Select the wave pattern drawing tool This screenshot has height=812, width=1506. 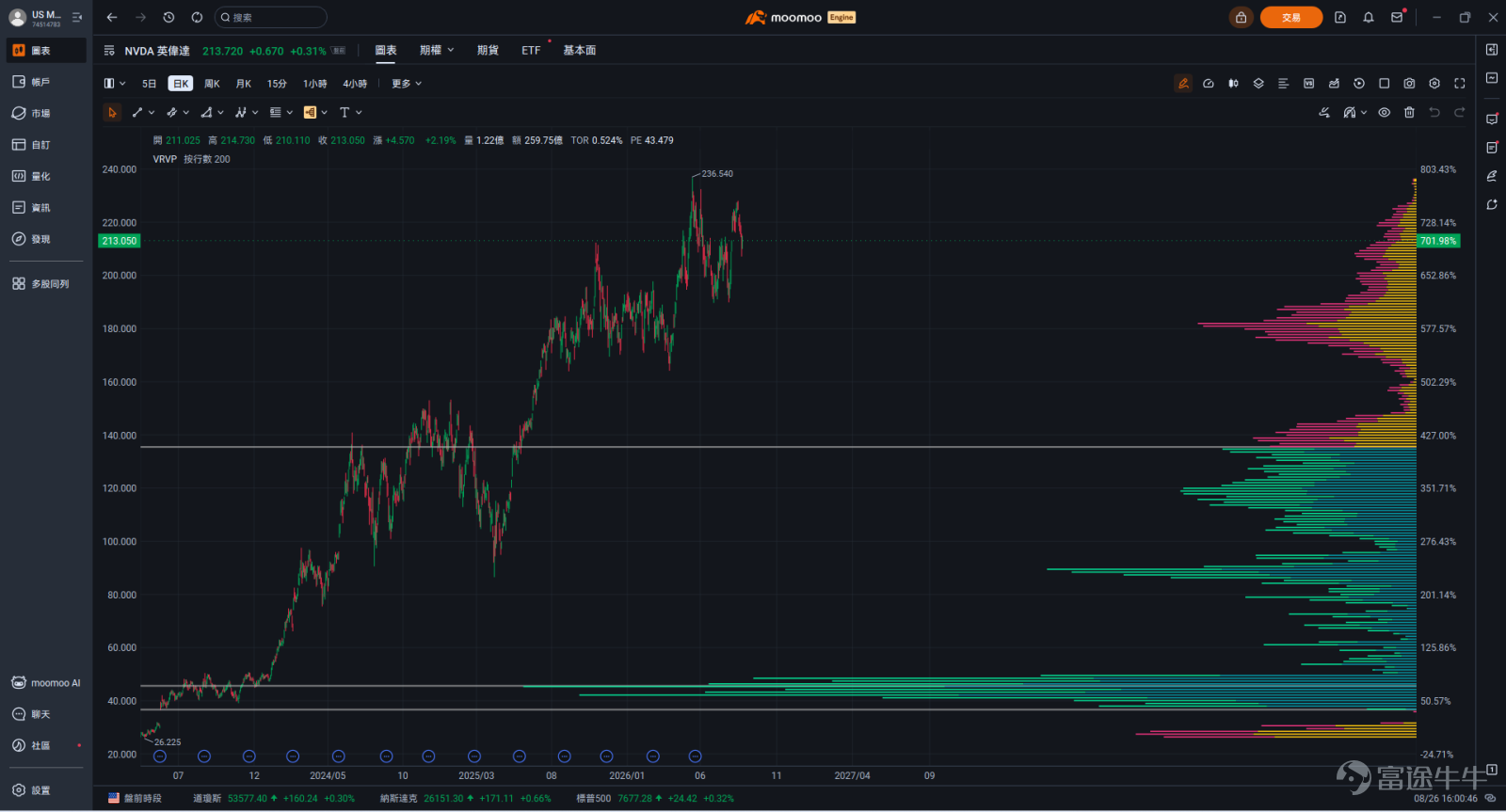point(241,112)
